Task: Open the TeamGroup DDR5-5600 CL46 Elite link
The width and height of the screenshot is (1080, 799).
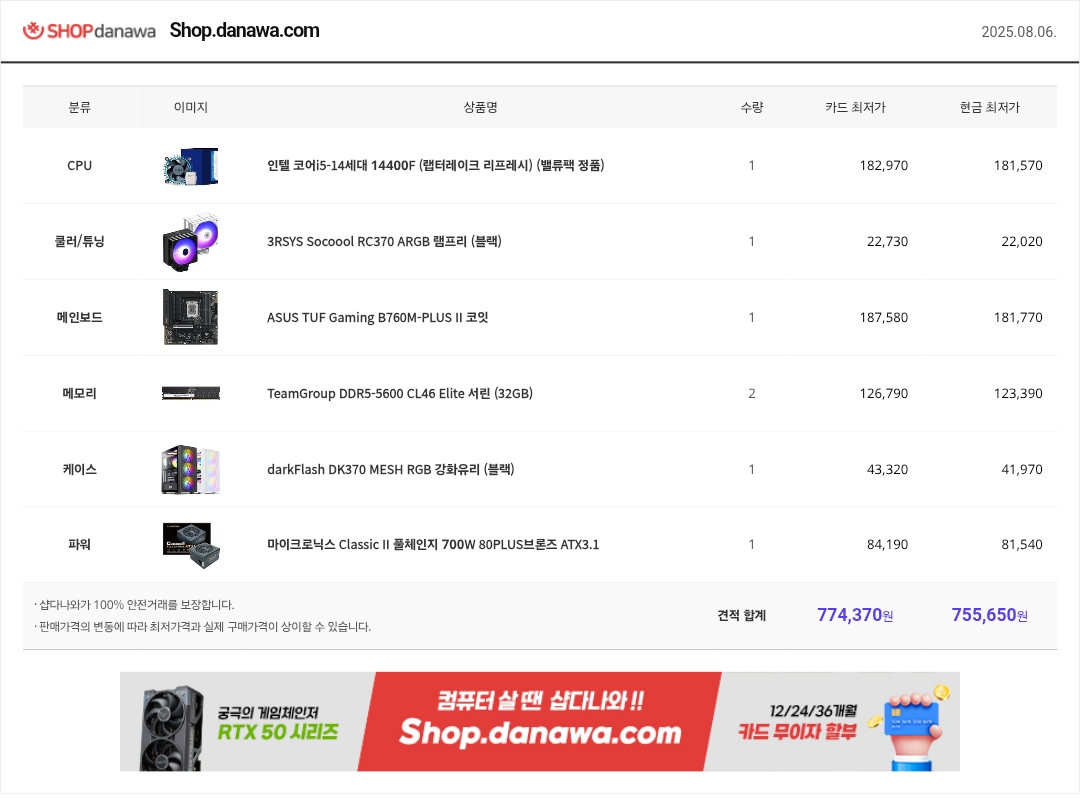Action: tap(399, 393)
